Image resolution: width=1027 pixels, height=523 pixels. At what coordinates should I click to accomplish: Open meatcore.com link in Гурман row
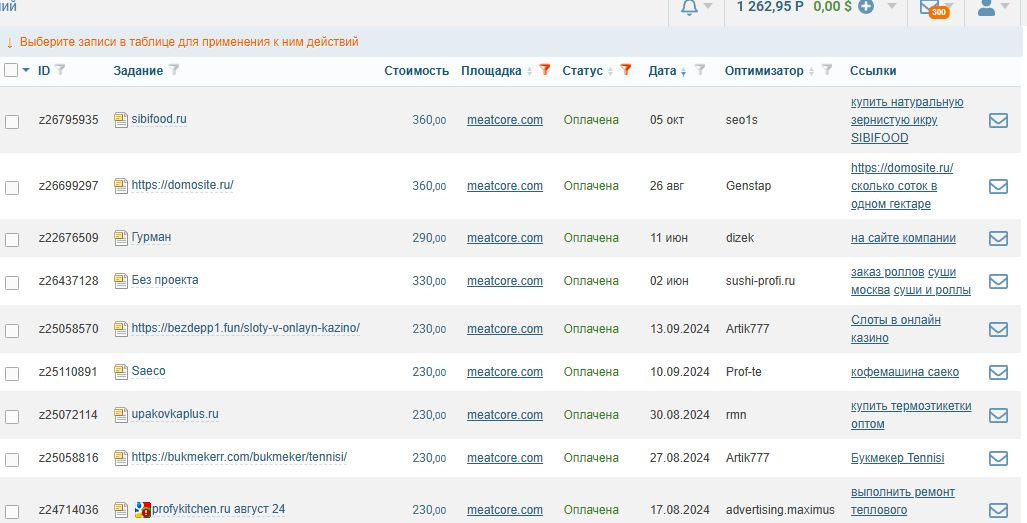point(504,238)
